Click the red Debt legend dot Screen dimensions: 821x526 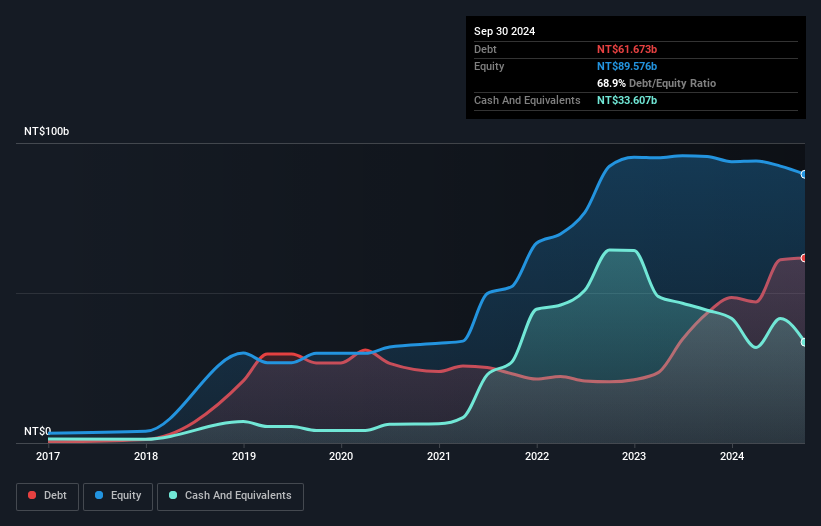(32, 495)
